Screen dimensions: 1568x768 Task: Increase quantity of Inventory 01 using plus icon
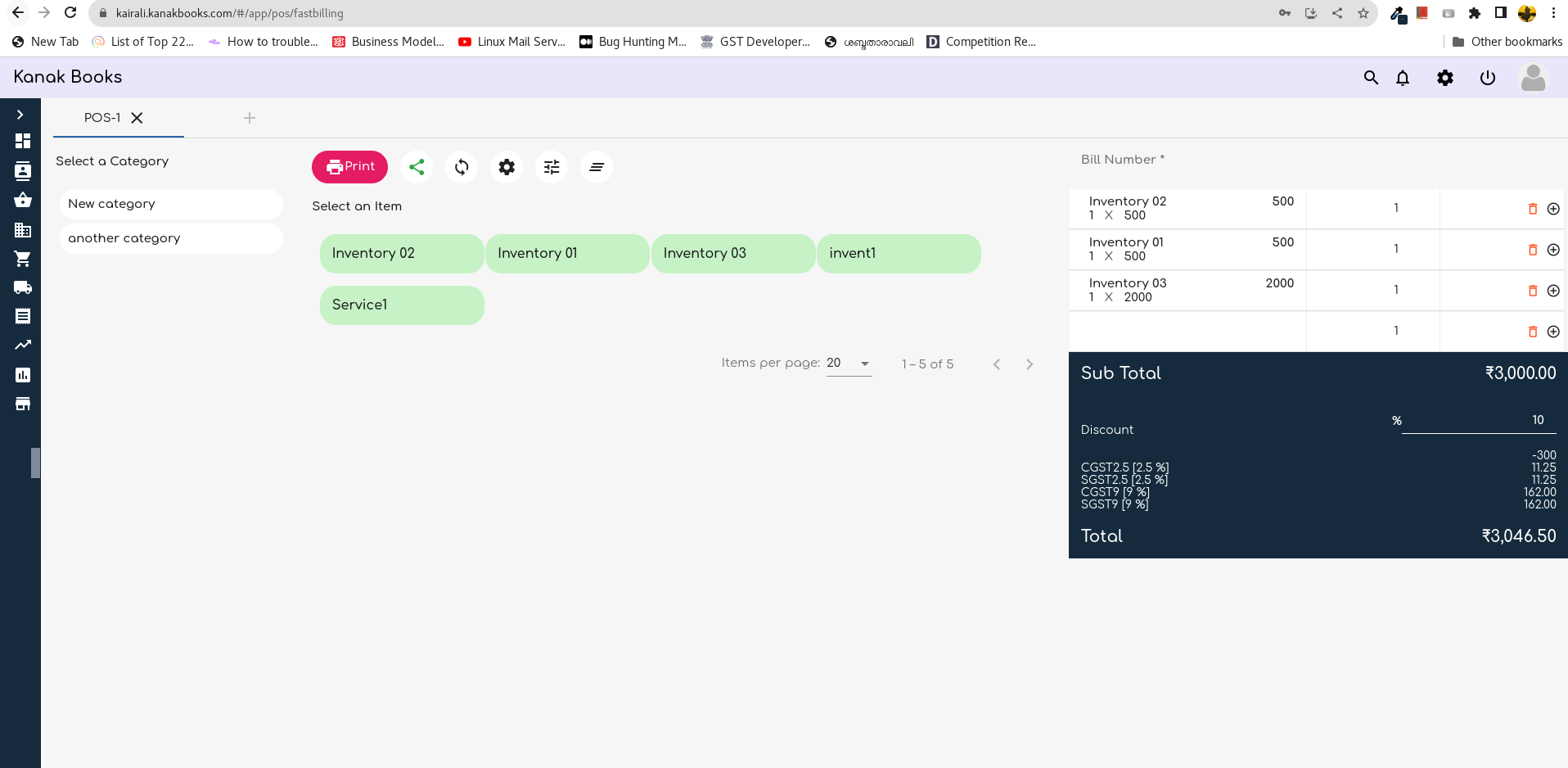pos(1554,250)
